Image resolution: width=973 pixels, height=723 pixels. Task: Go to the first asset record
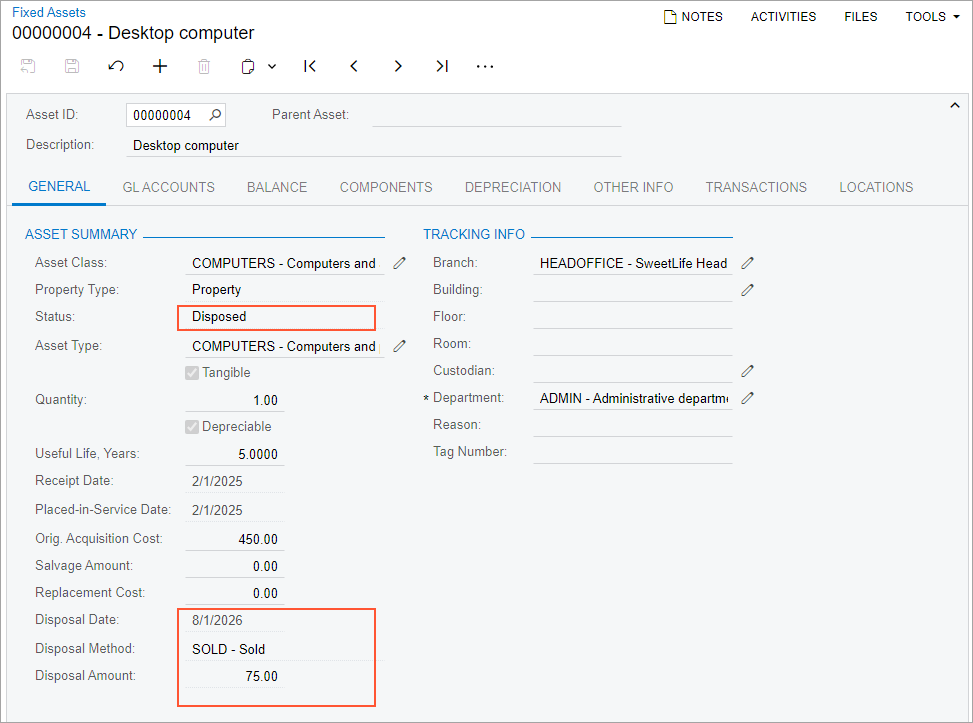[310, 66]
